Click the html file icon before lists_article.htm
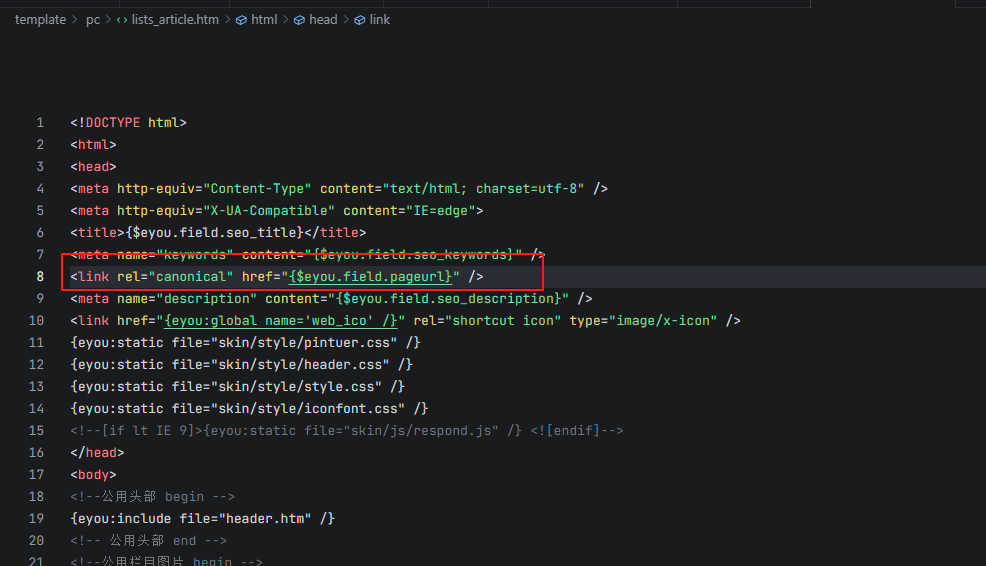The width and height of the screenshot is (986, 566). click(x=121, y=20)
